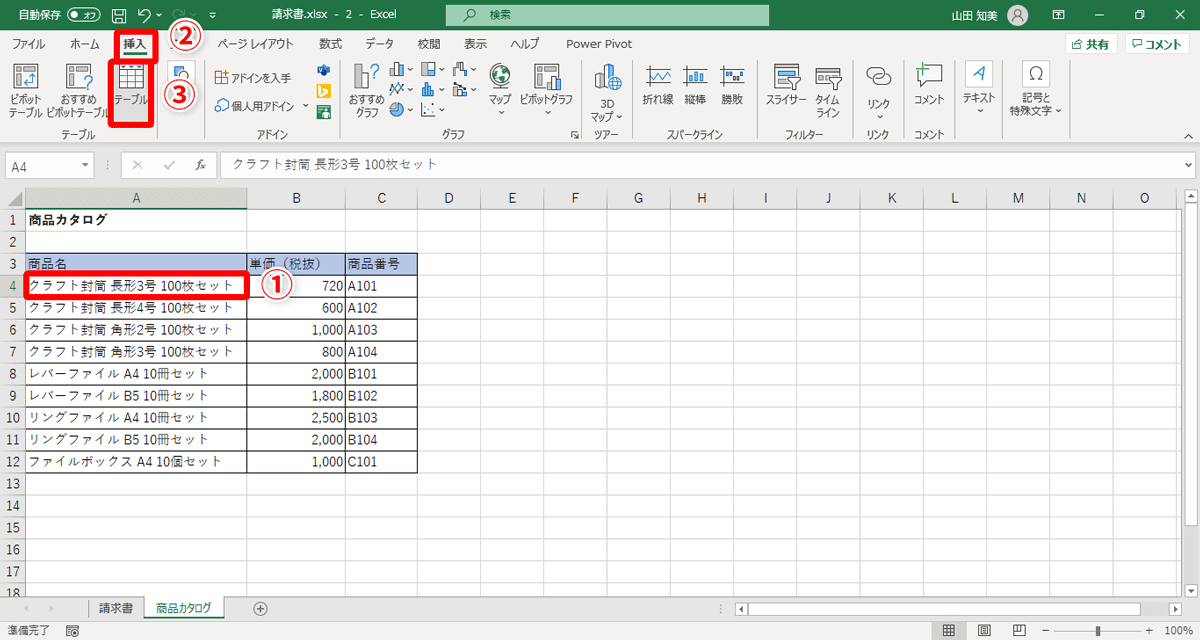Image resolution: width=1200 pixels, height=640 pixels.
Task: Switch to Normal view in status bar
Action: click(x=949, y=631)
